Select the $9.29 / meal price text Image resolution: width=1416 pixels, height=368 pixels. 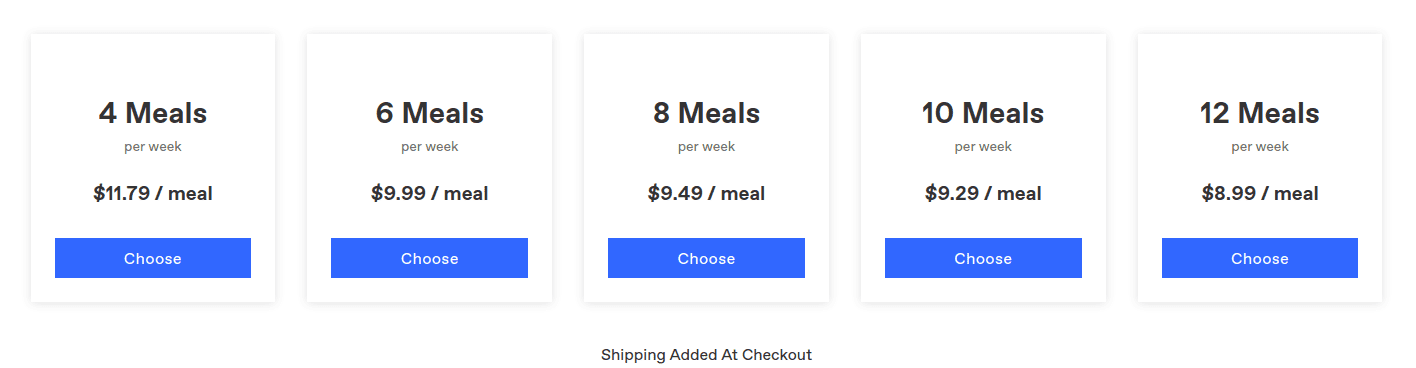click(x=983, y=193)
